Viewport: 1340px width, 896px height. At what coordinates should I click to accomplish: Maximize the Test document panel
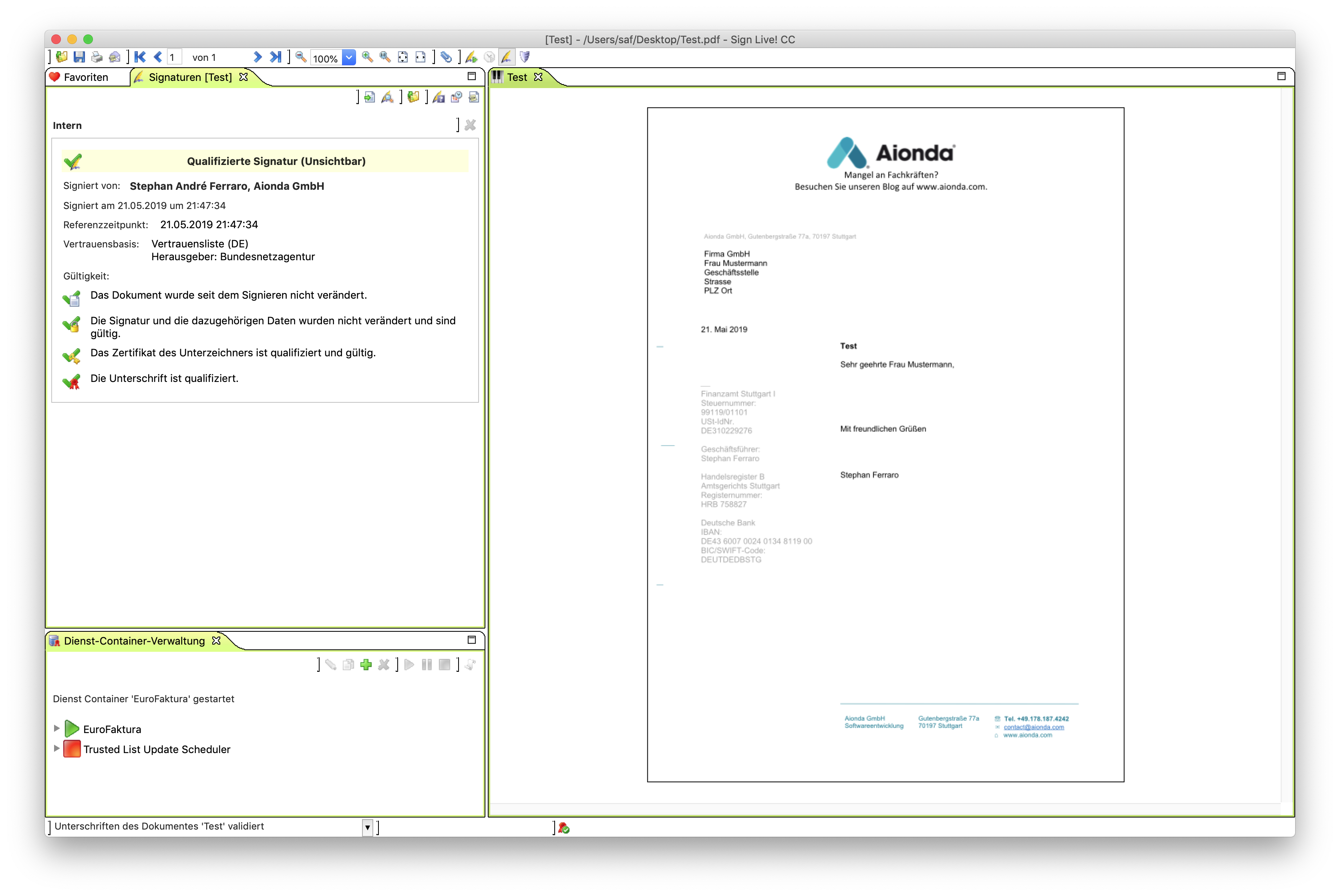pyautogui.click(x=1281, y=76)
